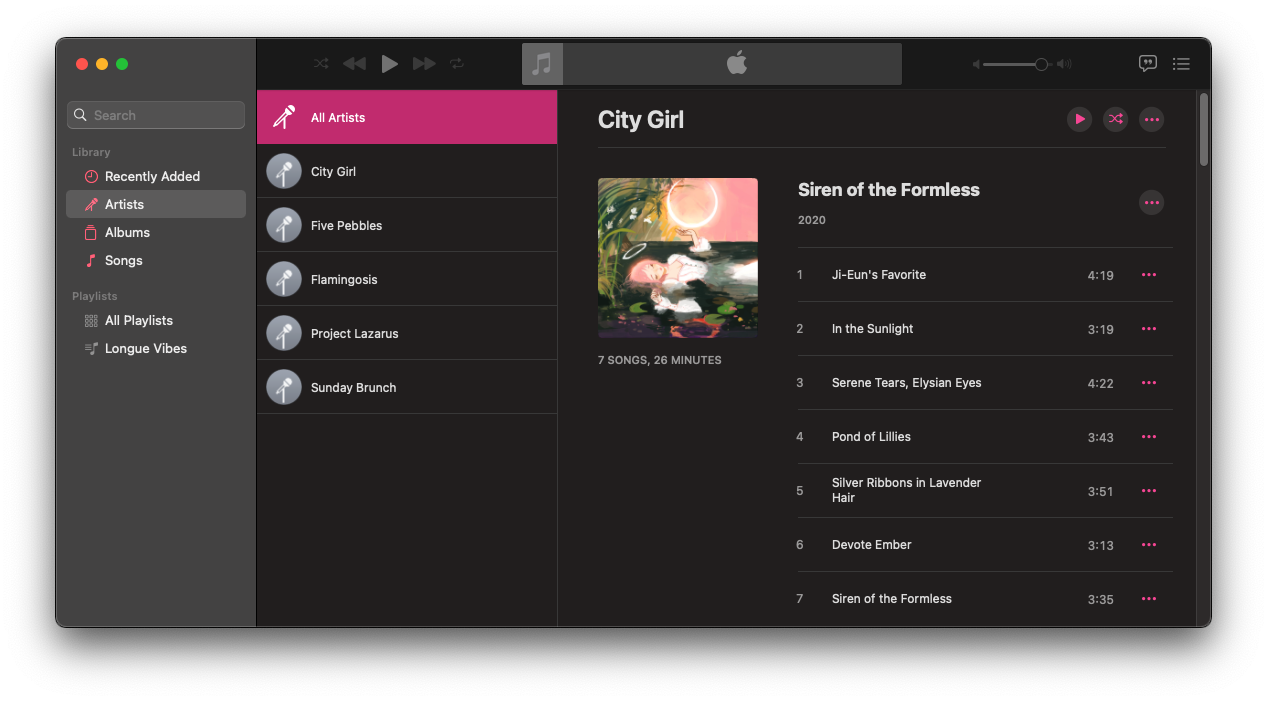
Task: Click the Siren of the Formless album cover
Action: point(678,258)
